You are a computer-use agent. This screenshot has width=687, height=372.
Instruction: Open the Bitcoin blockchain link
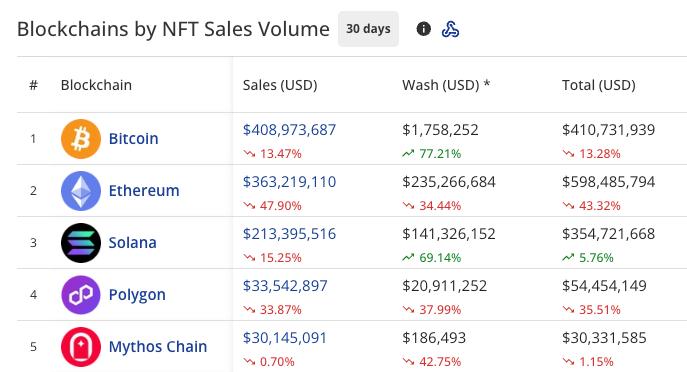pos(134,139)
